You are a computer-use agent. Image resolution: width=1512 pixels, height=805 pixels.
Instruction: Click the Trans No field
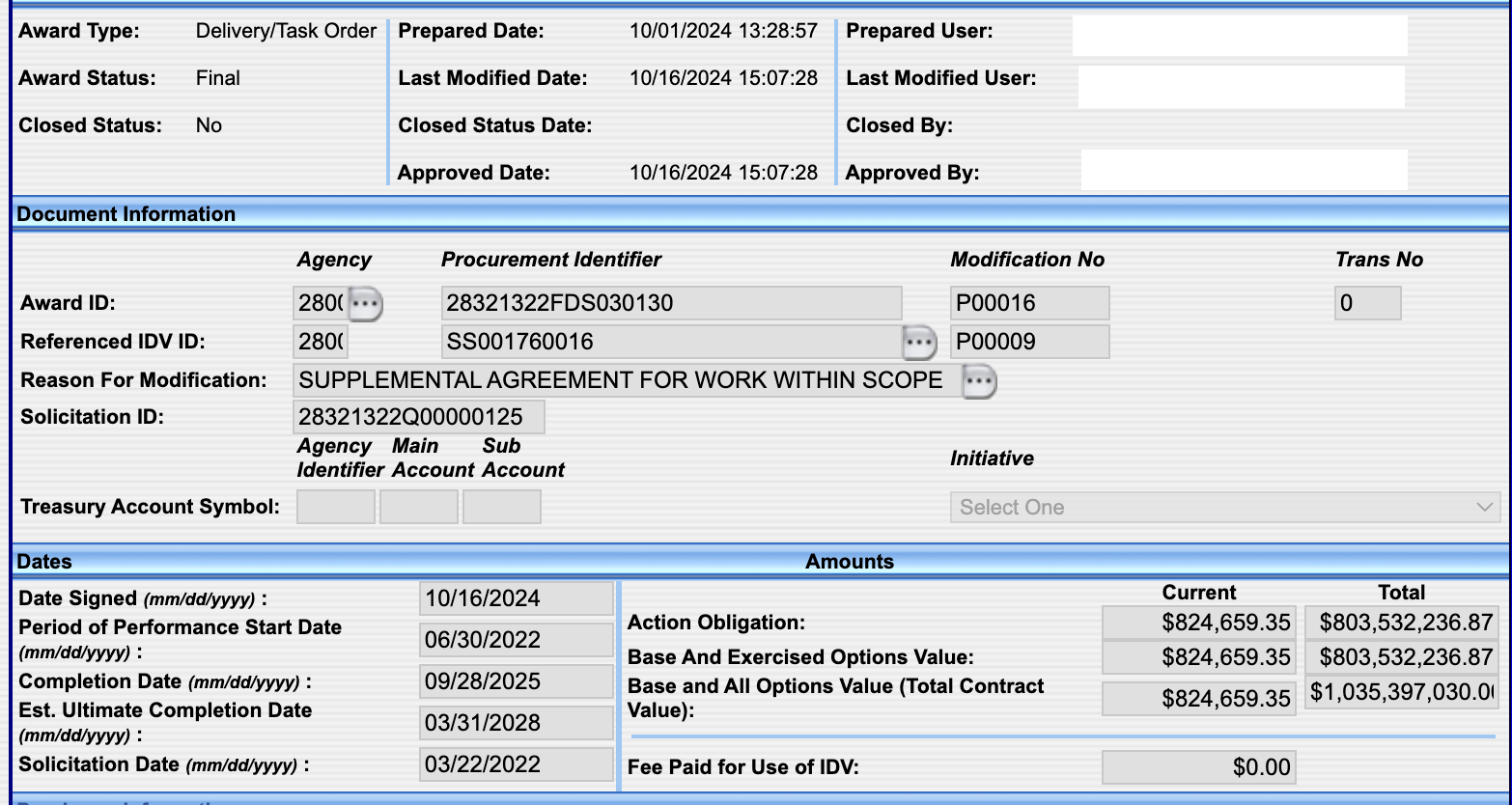tap(1367, 303)
